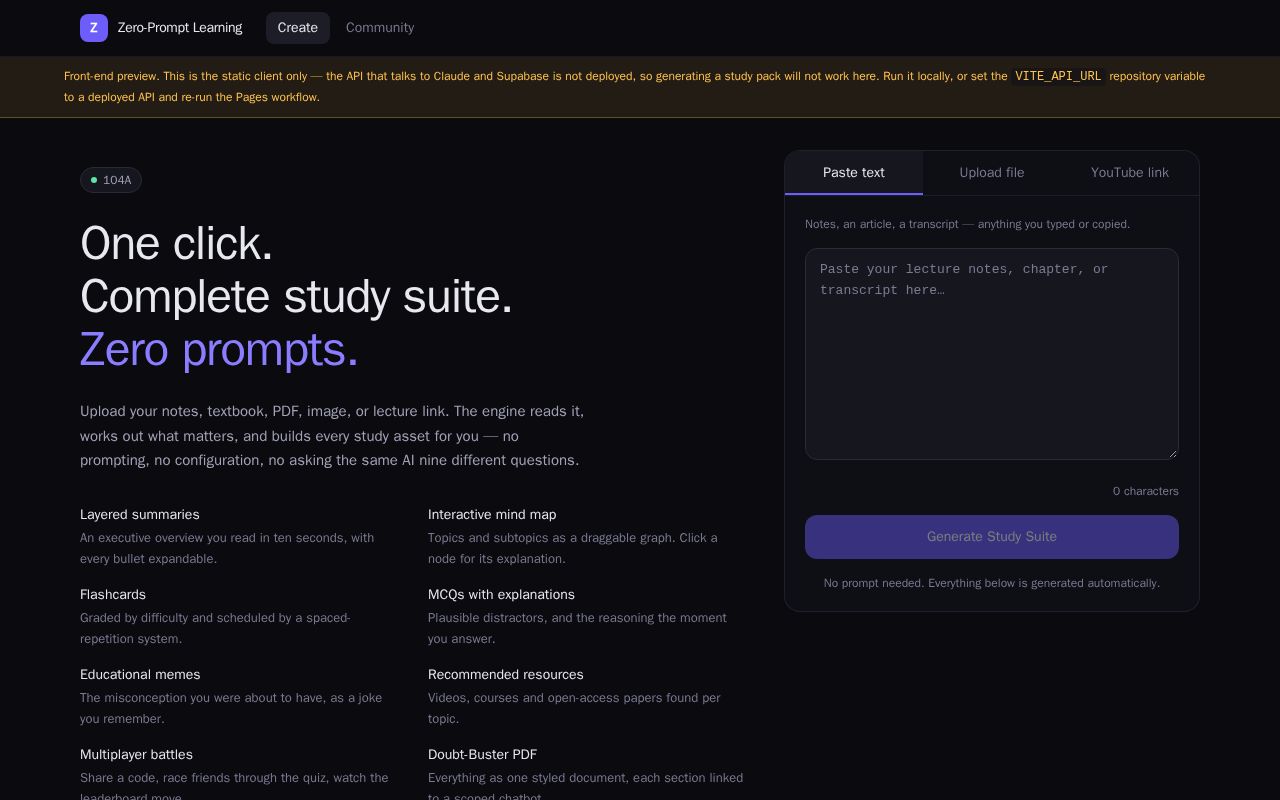
Task: Click the 'Layered summaries' feature heading
Action: coord(140,515)
